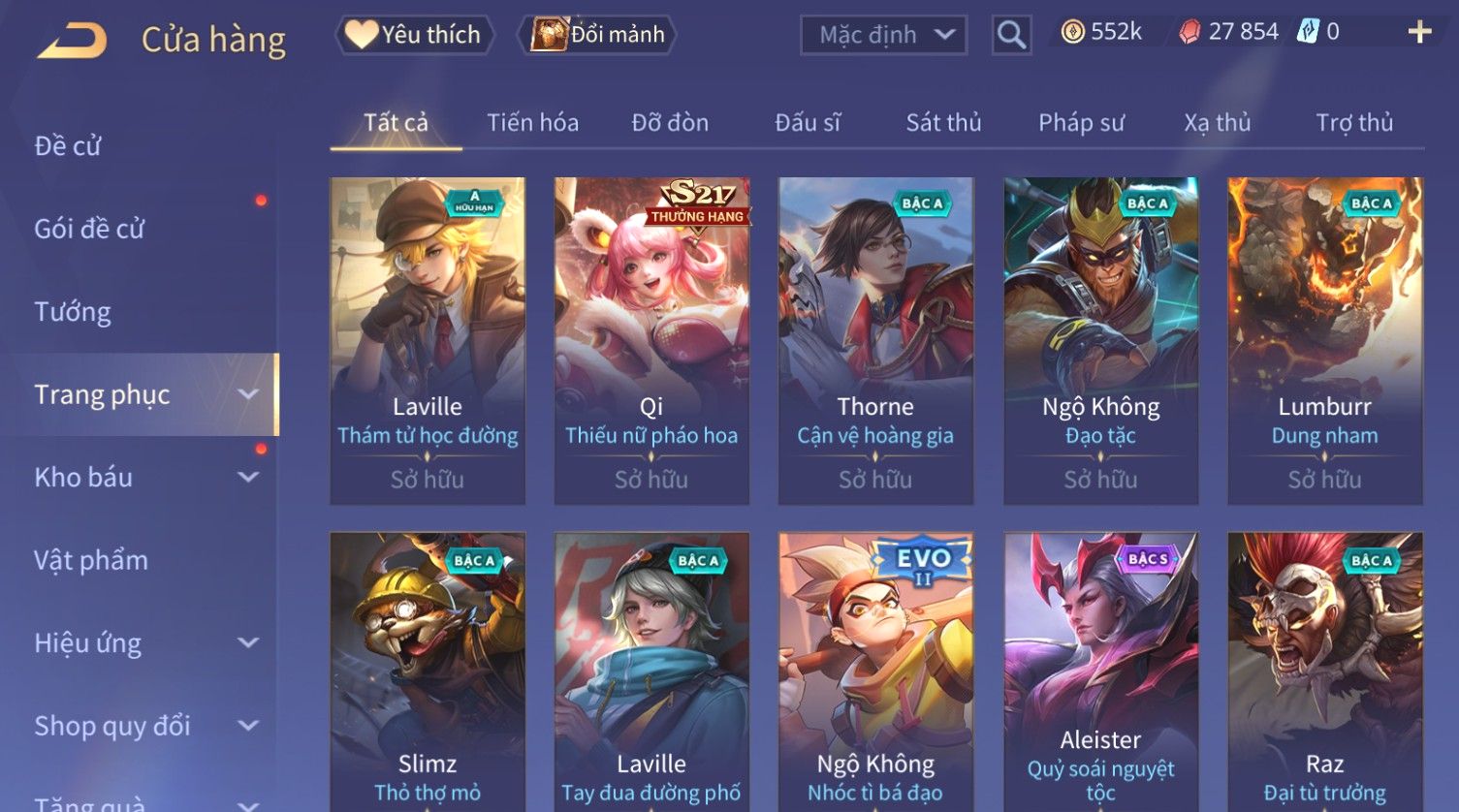Expand the Hiệu ứng sidebar section
This screenshot has width=1459, height=812.
249,642
